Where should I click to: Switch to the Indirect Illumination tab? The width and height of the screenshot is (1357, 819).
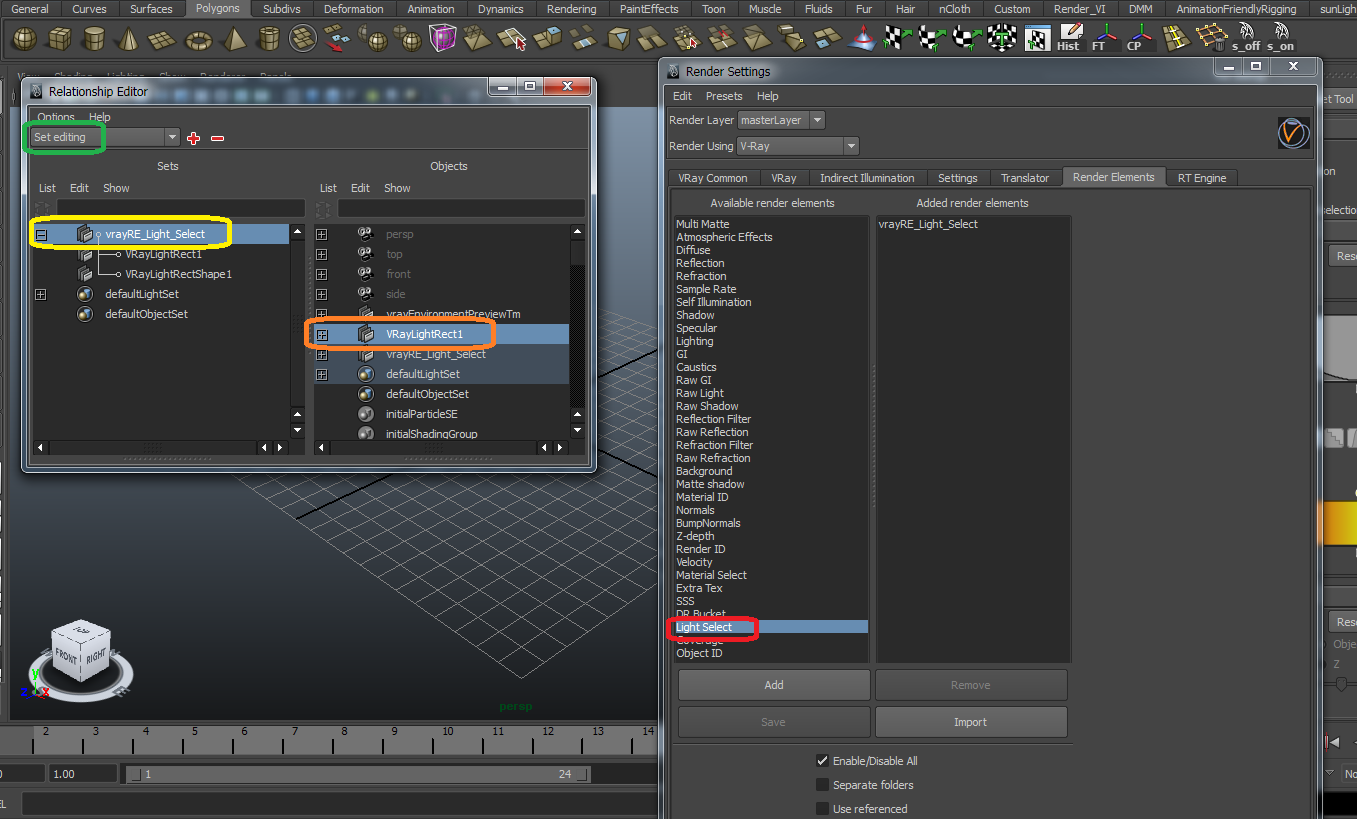pyautogui.click(x=866, y=178)
